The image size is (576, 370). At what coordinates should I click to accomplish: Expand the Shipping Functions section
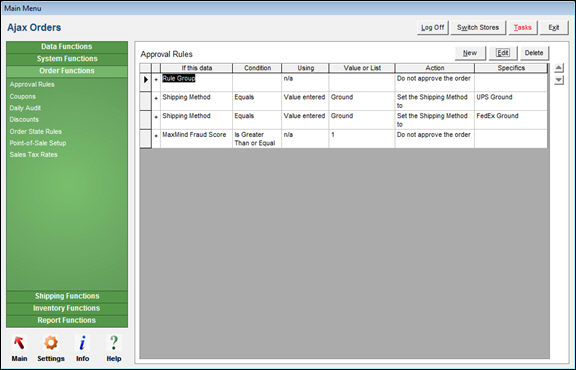67,296
